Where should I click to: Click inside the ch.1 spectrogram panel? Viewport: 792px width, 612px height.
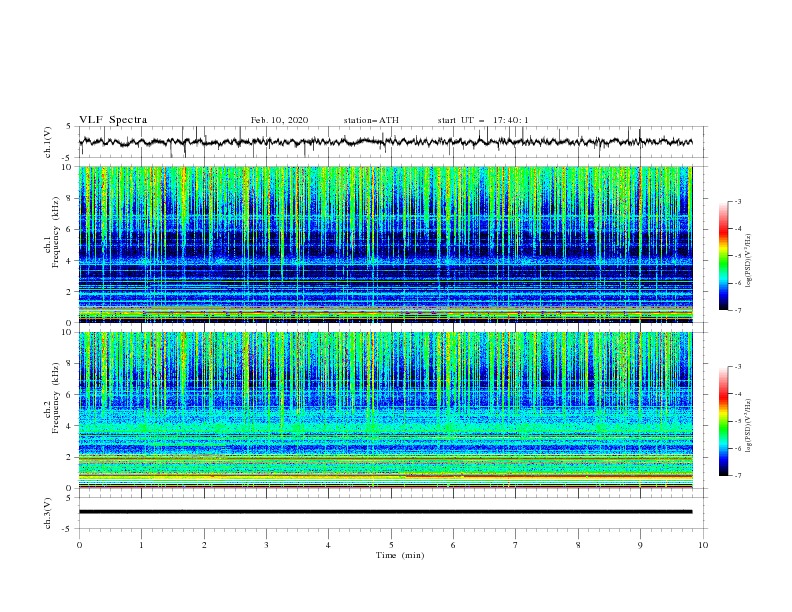click(386, 244)
